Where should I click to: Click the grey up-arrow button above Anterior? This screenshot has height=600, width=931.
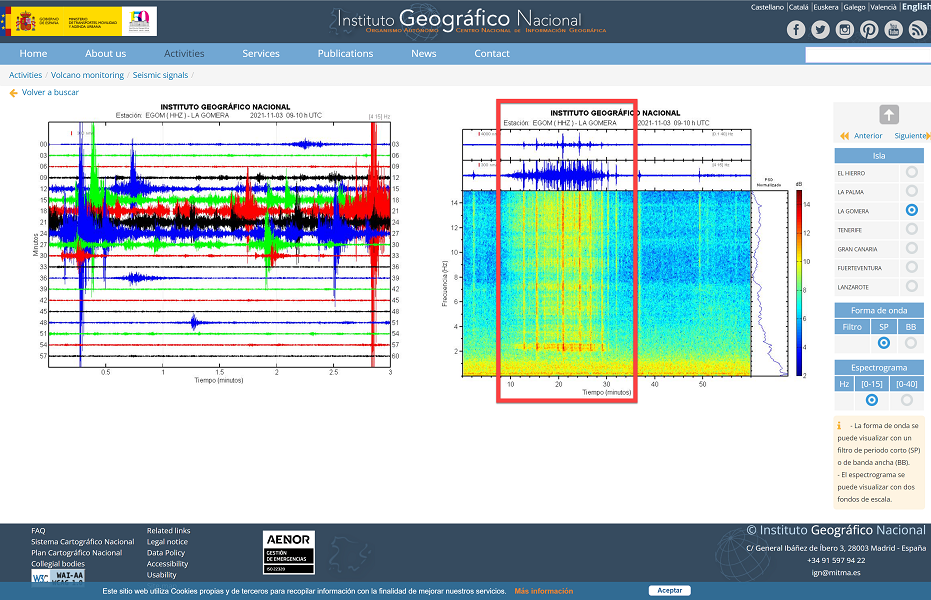pyautogui.click(x=888, y=115)
